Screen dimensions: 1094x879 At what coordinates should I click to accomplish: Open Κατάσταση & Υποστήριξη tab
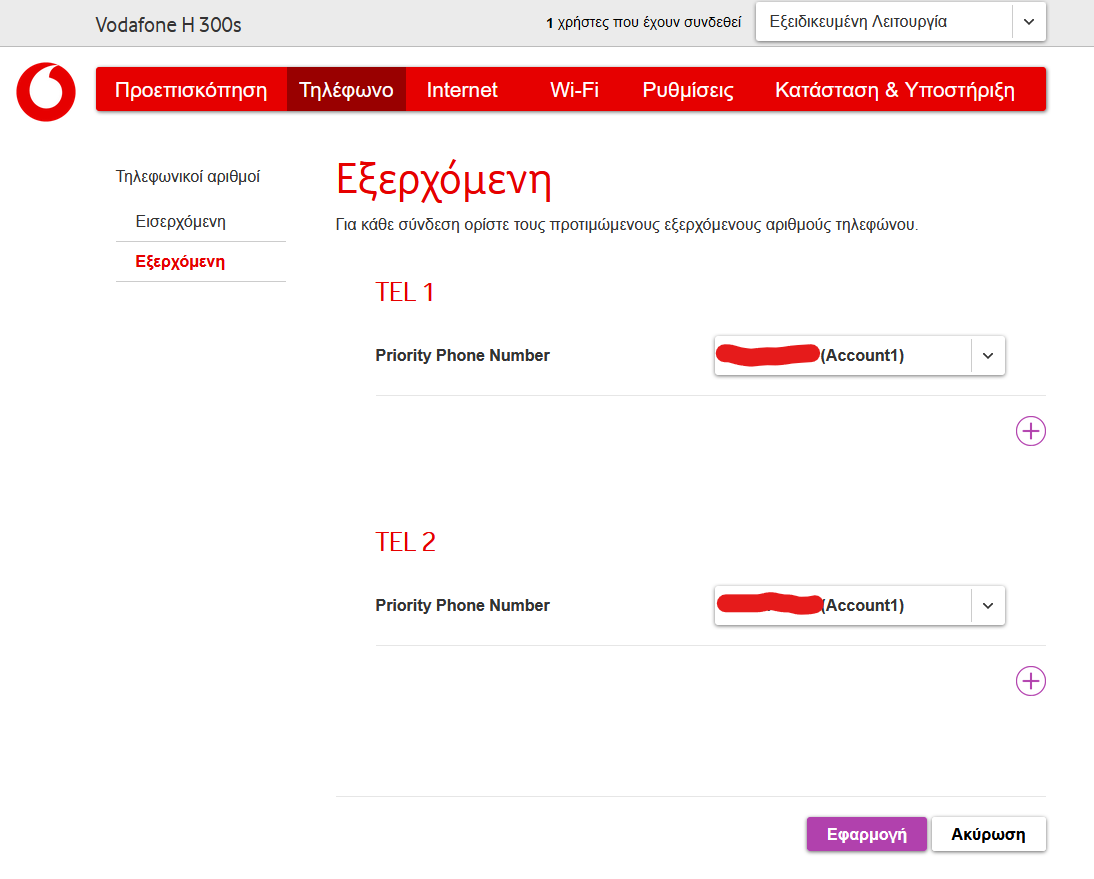coord(894,89)
